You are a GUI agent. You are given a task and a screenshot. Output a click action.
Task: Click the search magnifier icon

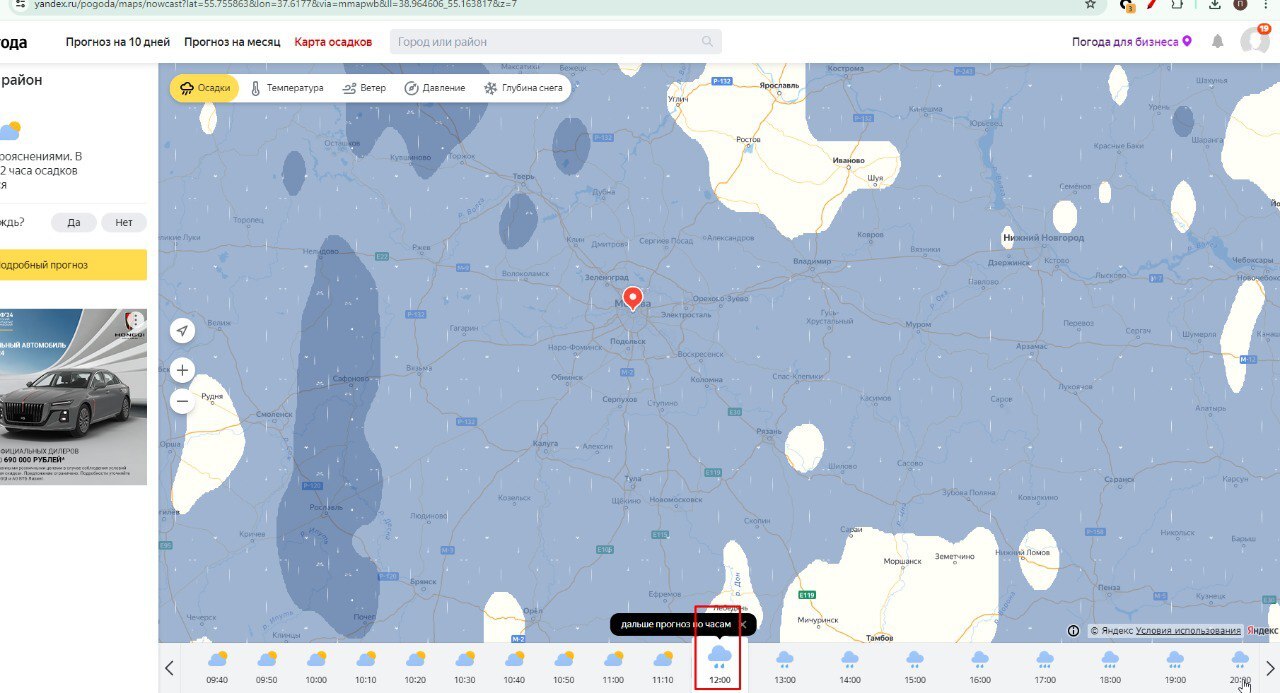tap(708, 42)
